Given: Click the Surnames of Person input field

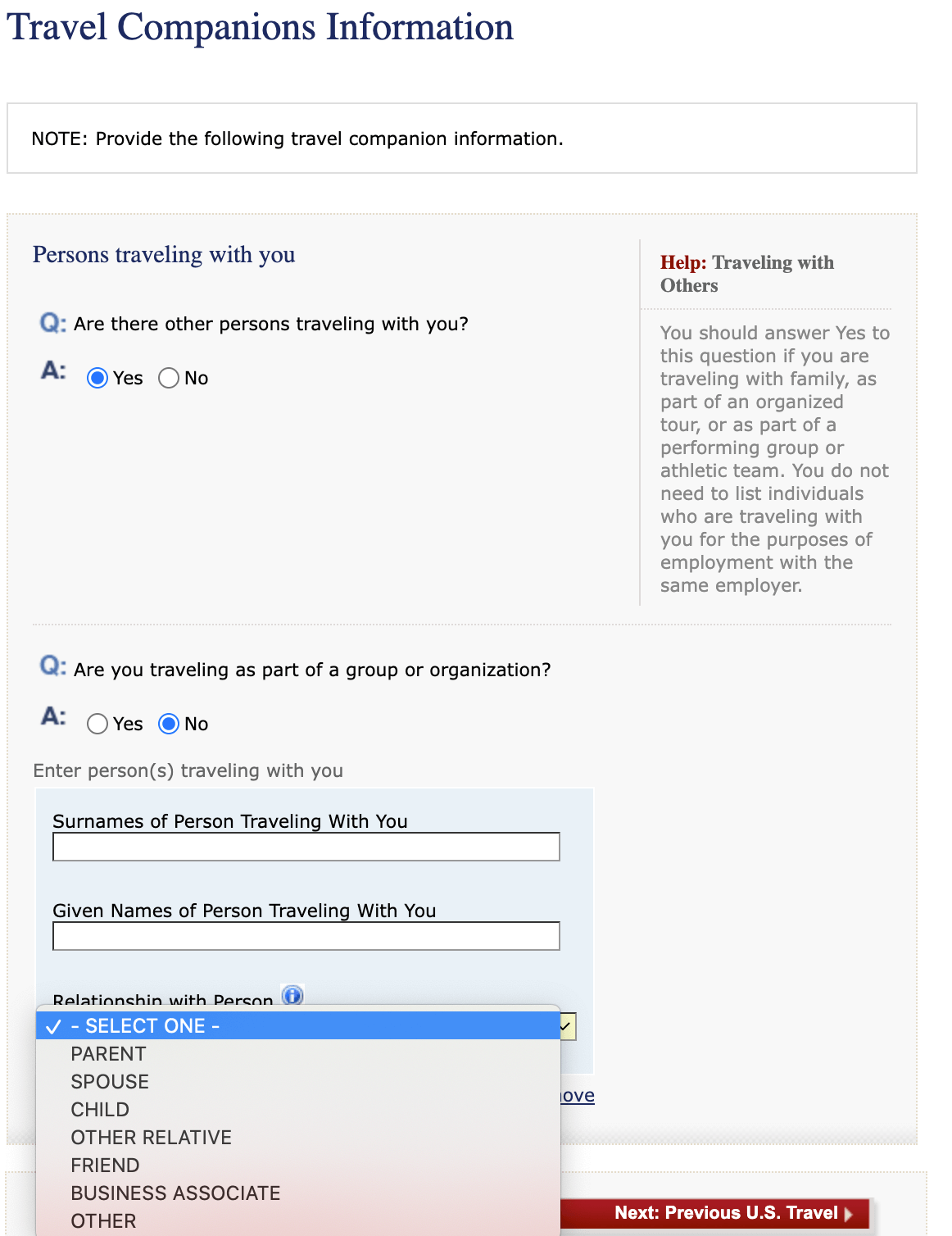Looking at the screenshot, I should [306, 847].
